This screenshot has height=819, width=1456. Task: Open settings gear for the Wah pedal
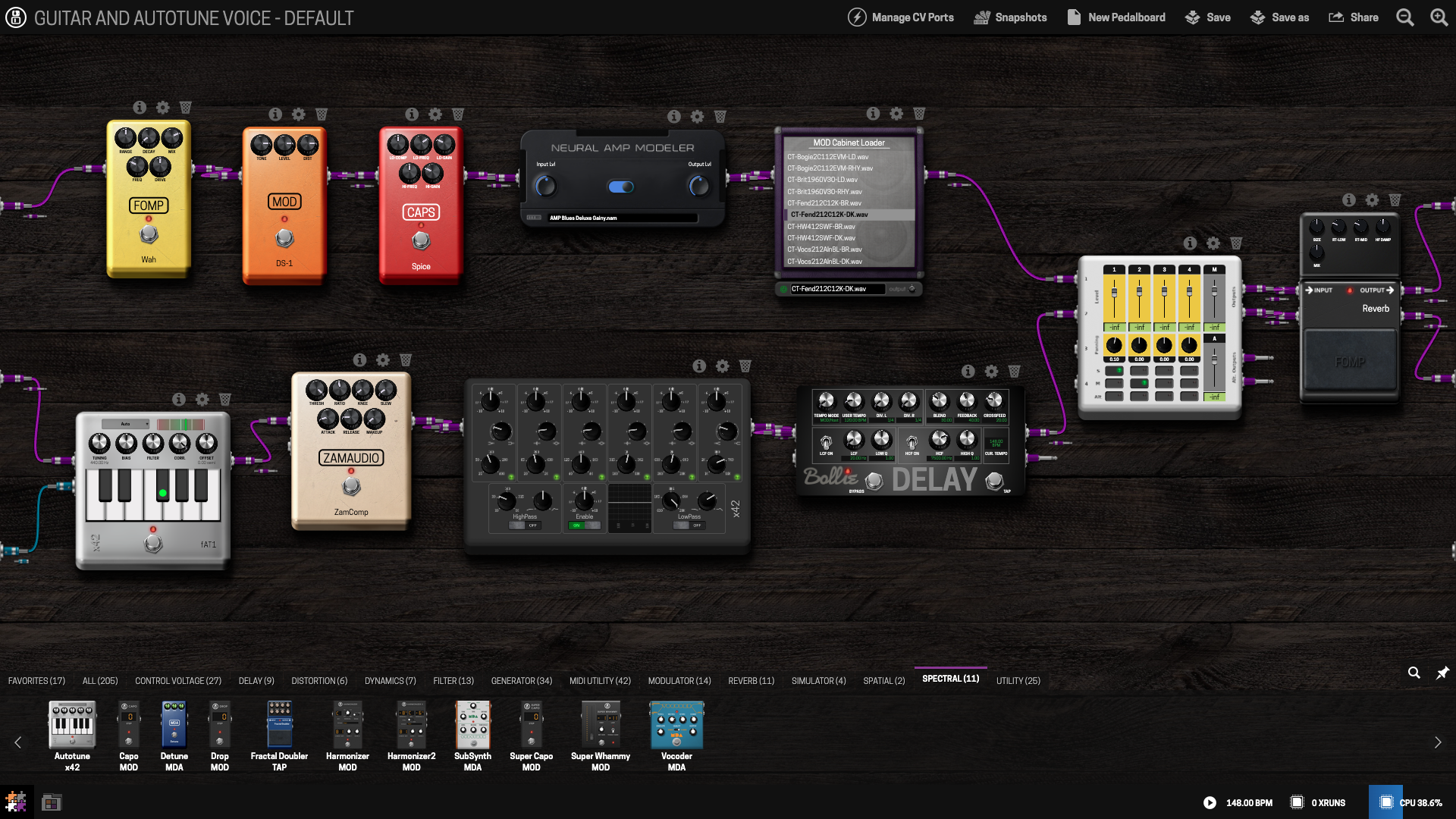162,108
